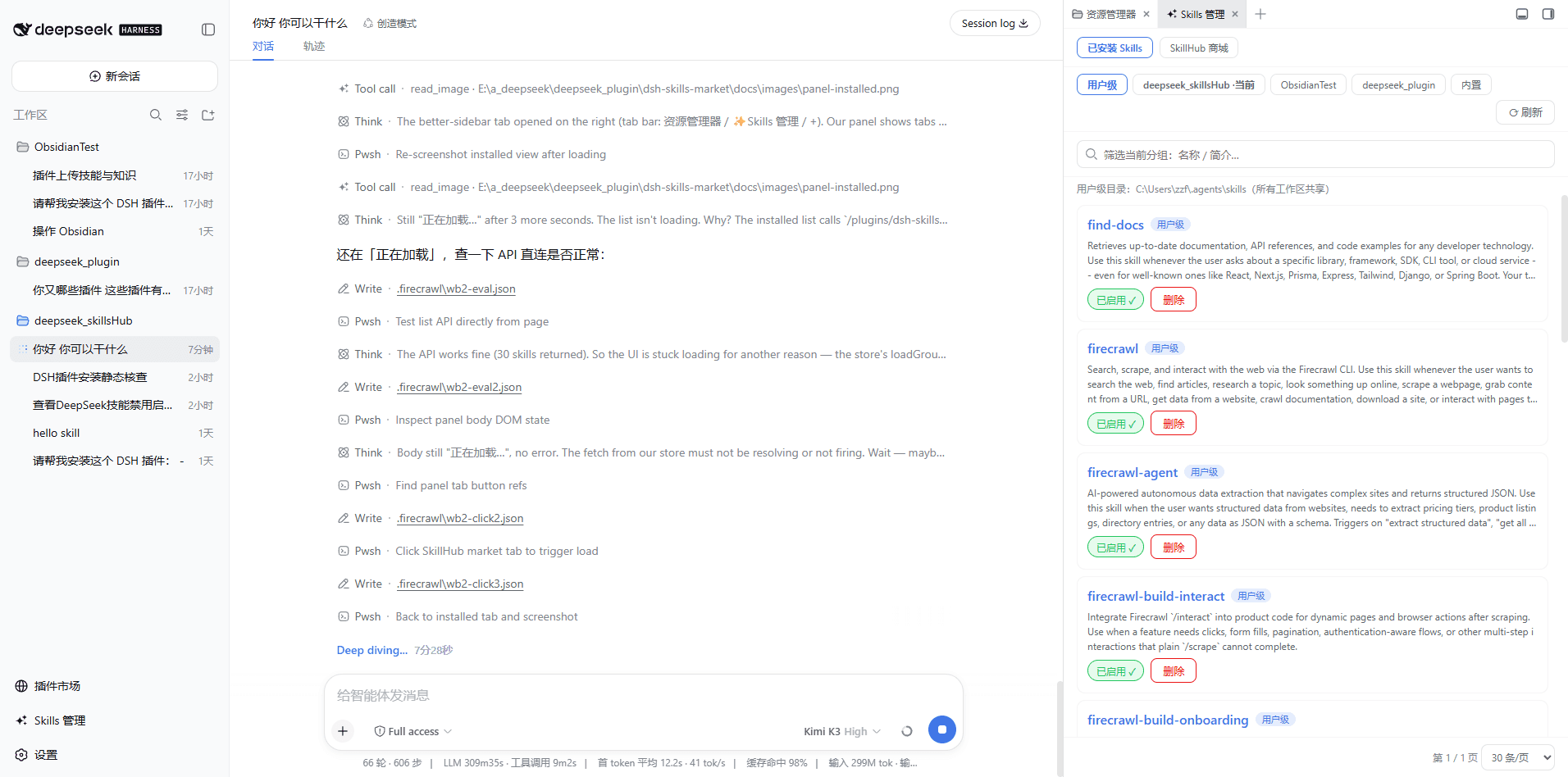Select the ObsidianTest group filter chip
1568x777 pixels.
coord(1308,84)
